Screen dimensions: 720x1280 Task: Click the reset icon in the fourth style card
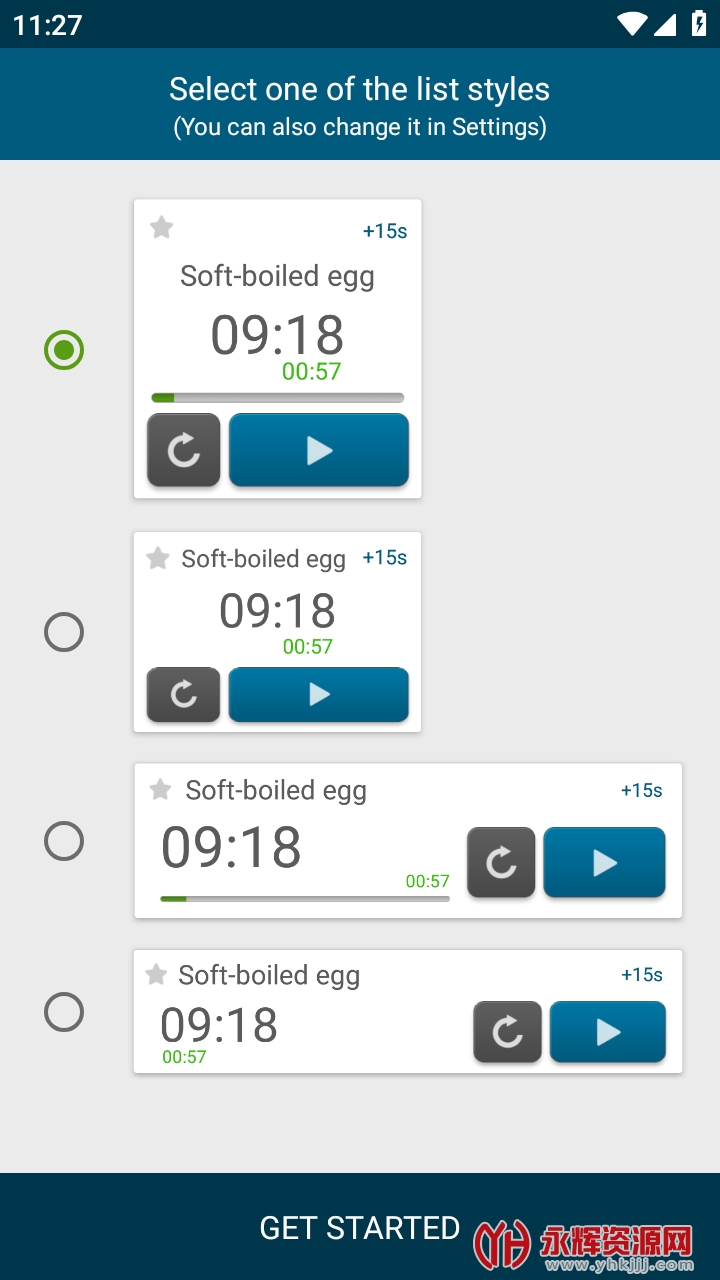click(x=507, y=1032)
